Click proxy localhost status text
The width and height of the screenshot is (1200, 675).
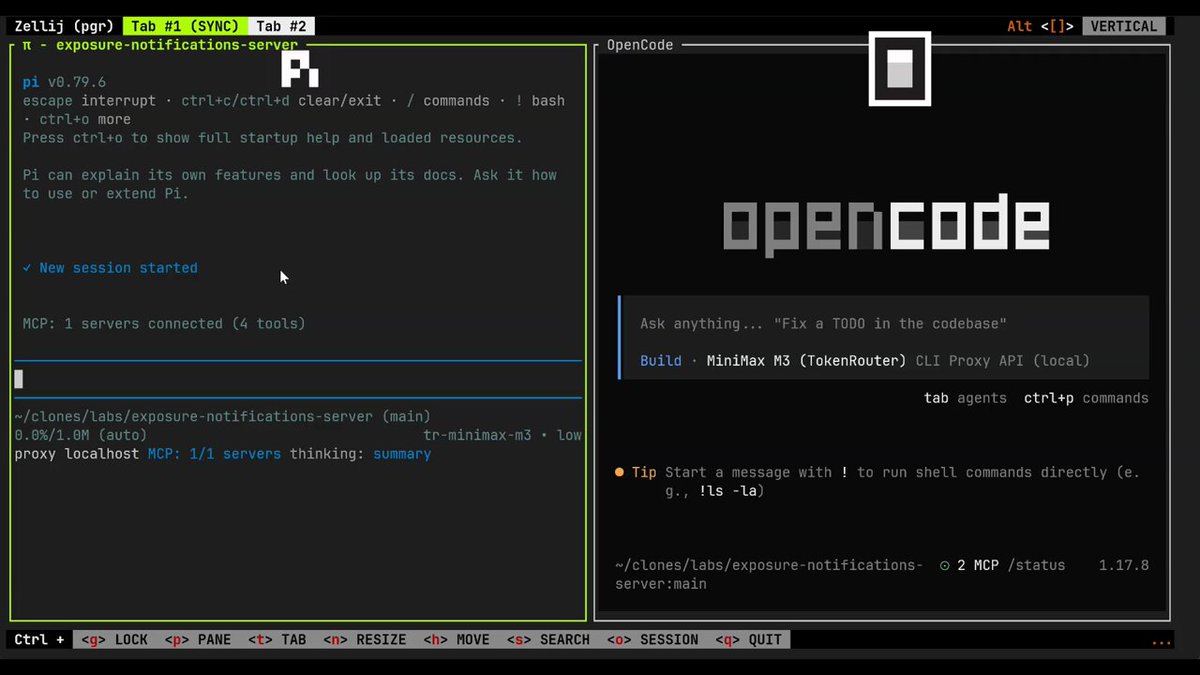pos(77,454)
